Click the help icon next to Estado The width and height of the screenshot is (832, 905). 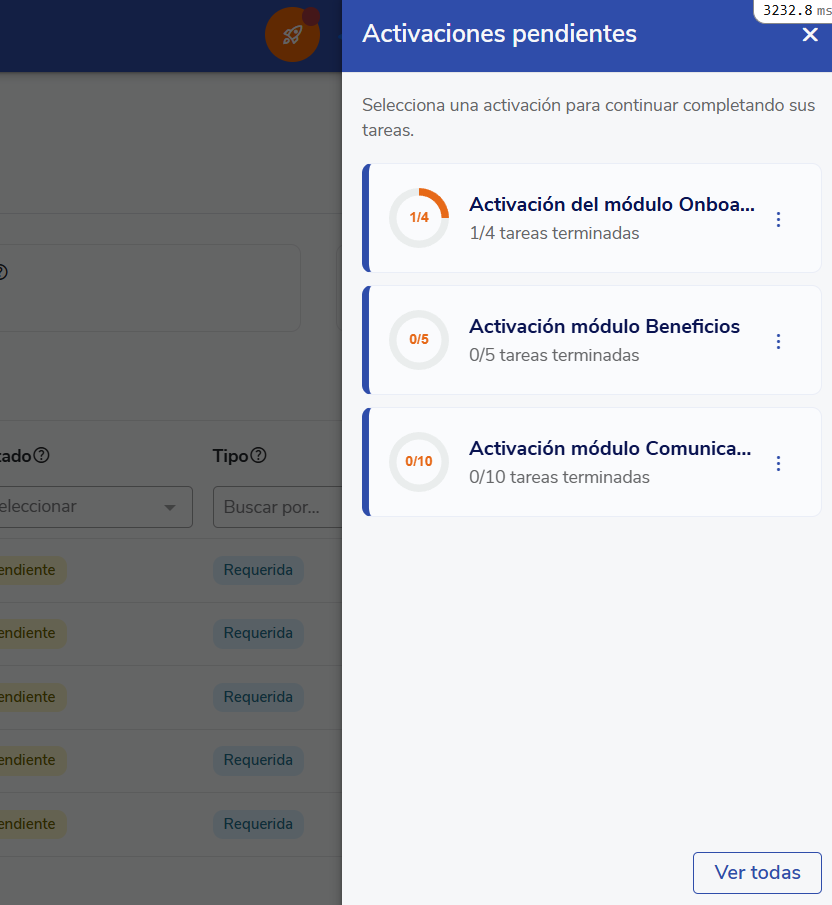click(41, 454)
